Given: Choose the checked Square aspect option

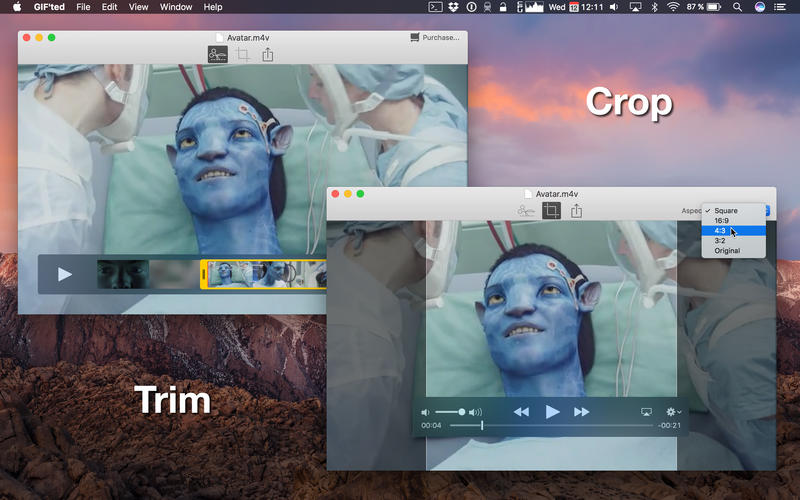Looking at the screenshot, I should pyautogui.click(x=726, y=211).
